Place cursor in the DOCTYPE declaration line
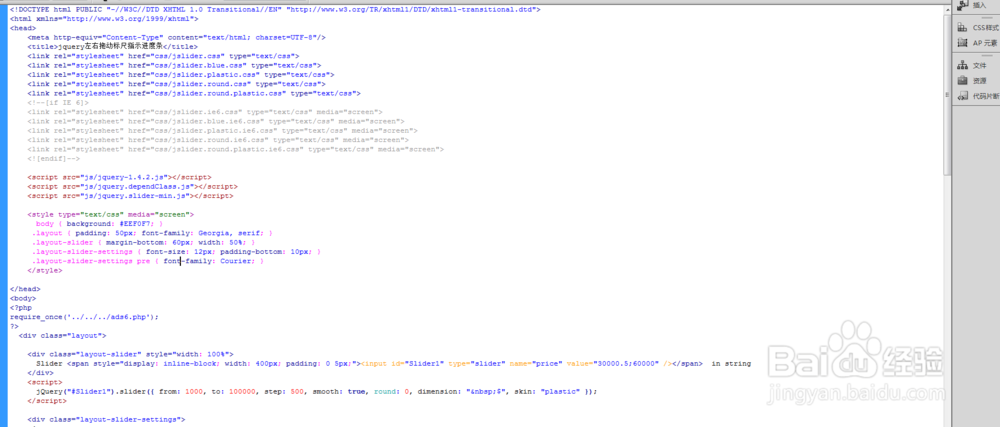 point(275,10)
